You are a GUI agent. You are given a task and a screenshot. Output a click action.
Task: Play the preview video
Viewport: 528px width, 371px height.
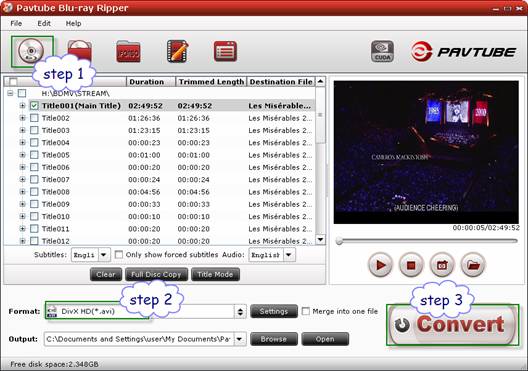[x=380, y=265]
